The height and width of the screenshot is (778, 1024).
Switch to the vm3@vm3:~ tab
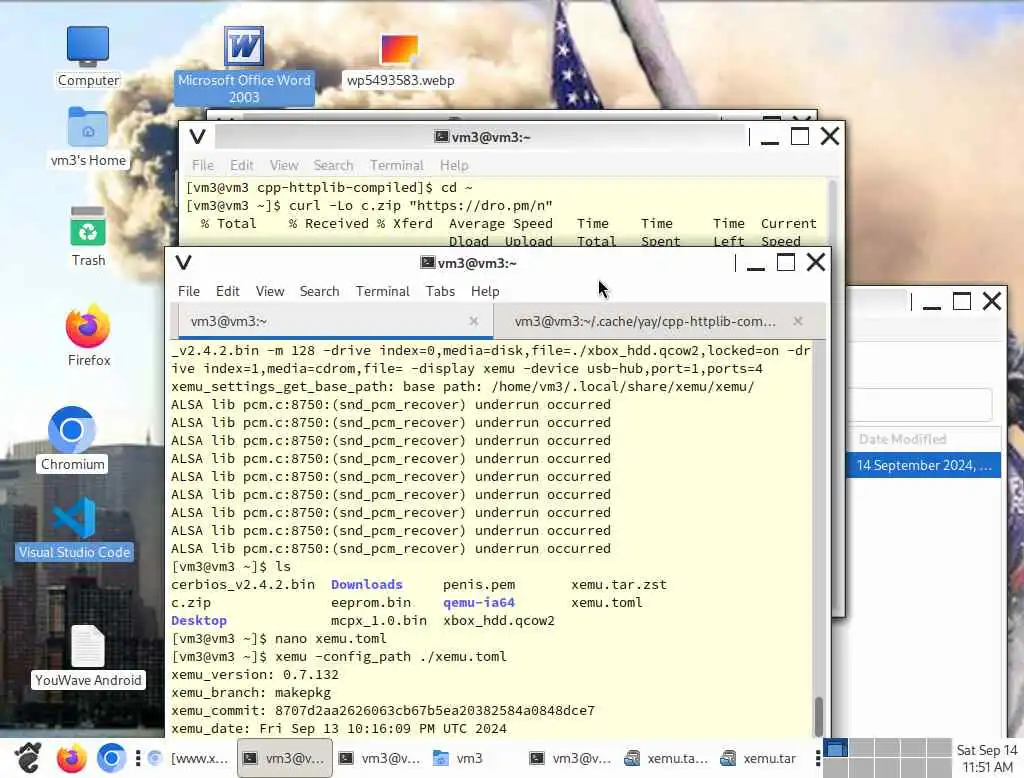pyautogui.click(x=334, y=321)
